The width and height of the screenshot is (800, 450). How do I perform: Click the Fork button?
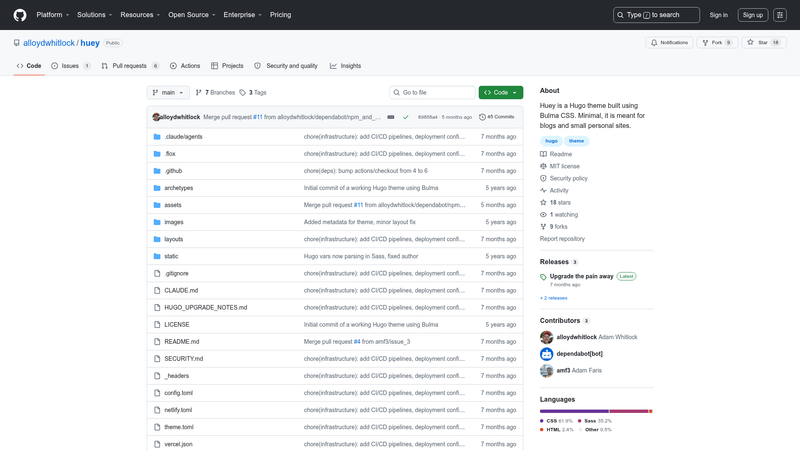tap(717, 42)
